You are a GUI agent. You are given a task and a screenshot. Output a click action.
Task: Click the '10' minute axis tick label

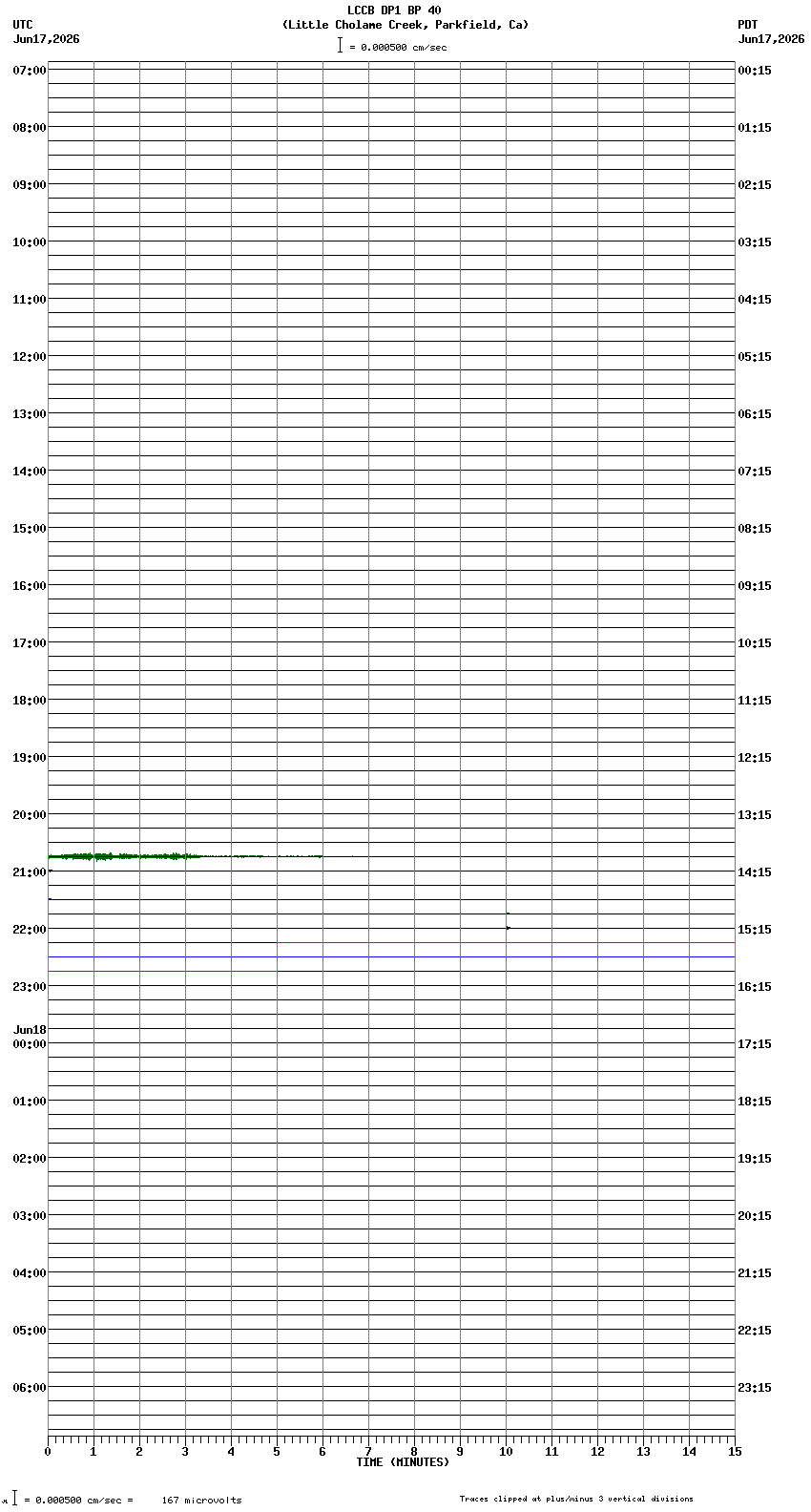pos(506,1452)
